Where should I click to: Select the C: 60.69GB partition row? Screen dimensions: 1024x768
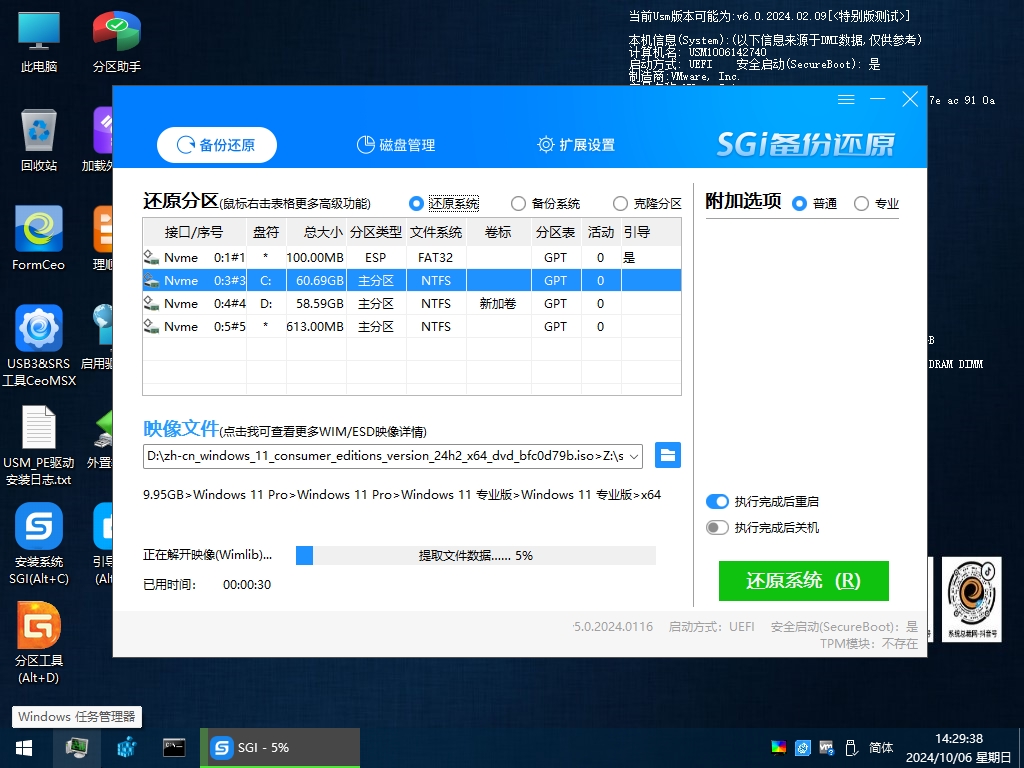click(x=412, y=280)
